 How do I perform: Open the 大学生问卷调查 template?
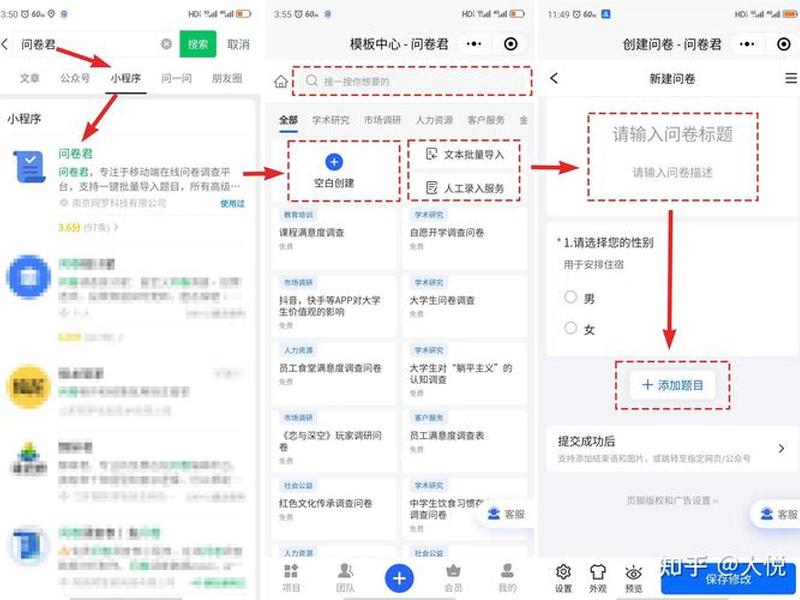click(464, 305)
